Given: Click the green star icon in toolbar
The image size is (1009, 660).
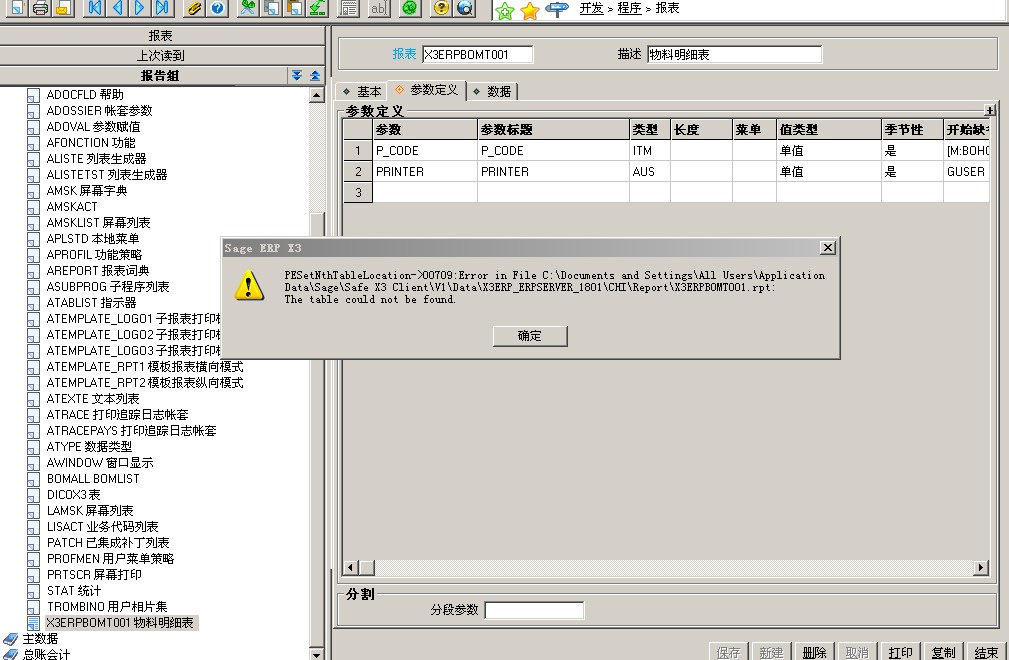Looking at the screenshot, I should click(505, 10).
